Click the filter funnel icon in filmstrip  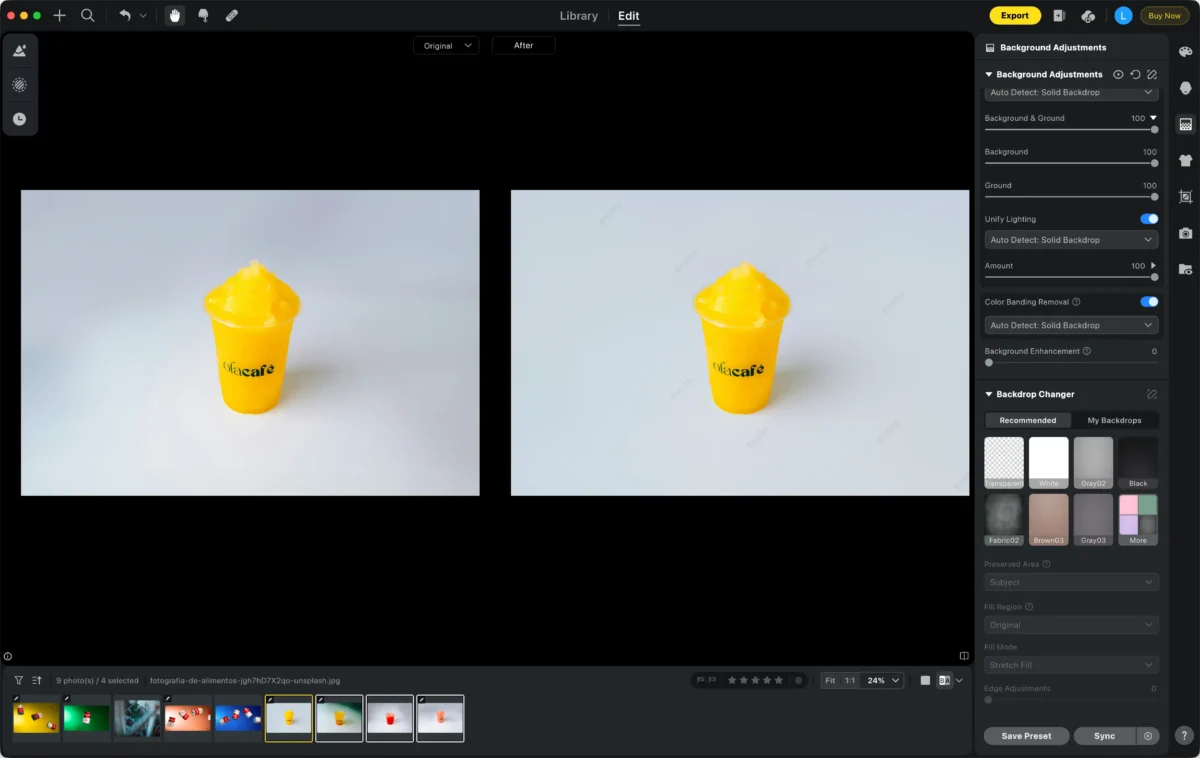coord(18,680)
